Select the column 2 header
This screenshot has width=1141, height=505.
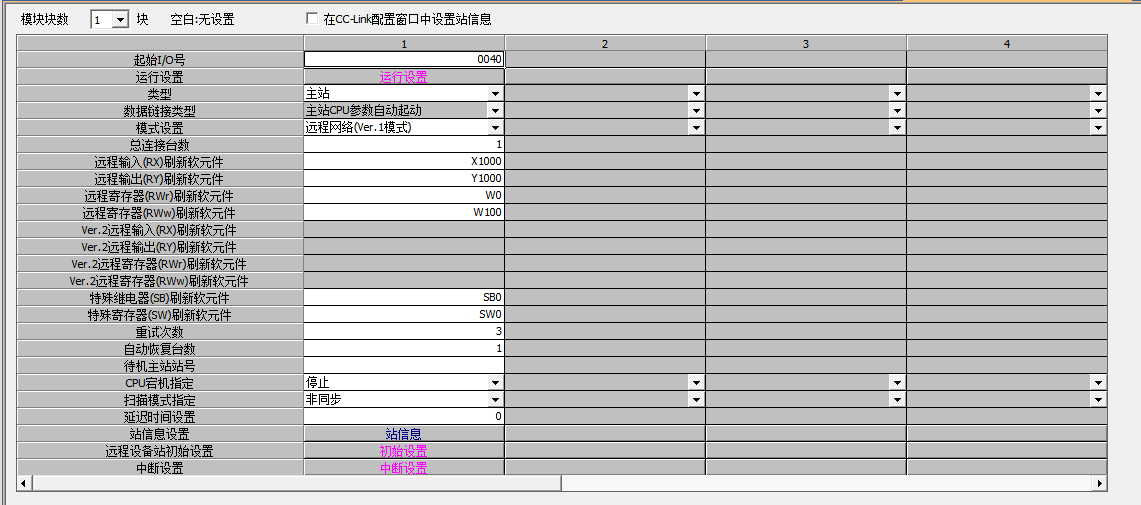coord(605,43)
